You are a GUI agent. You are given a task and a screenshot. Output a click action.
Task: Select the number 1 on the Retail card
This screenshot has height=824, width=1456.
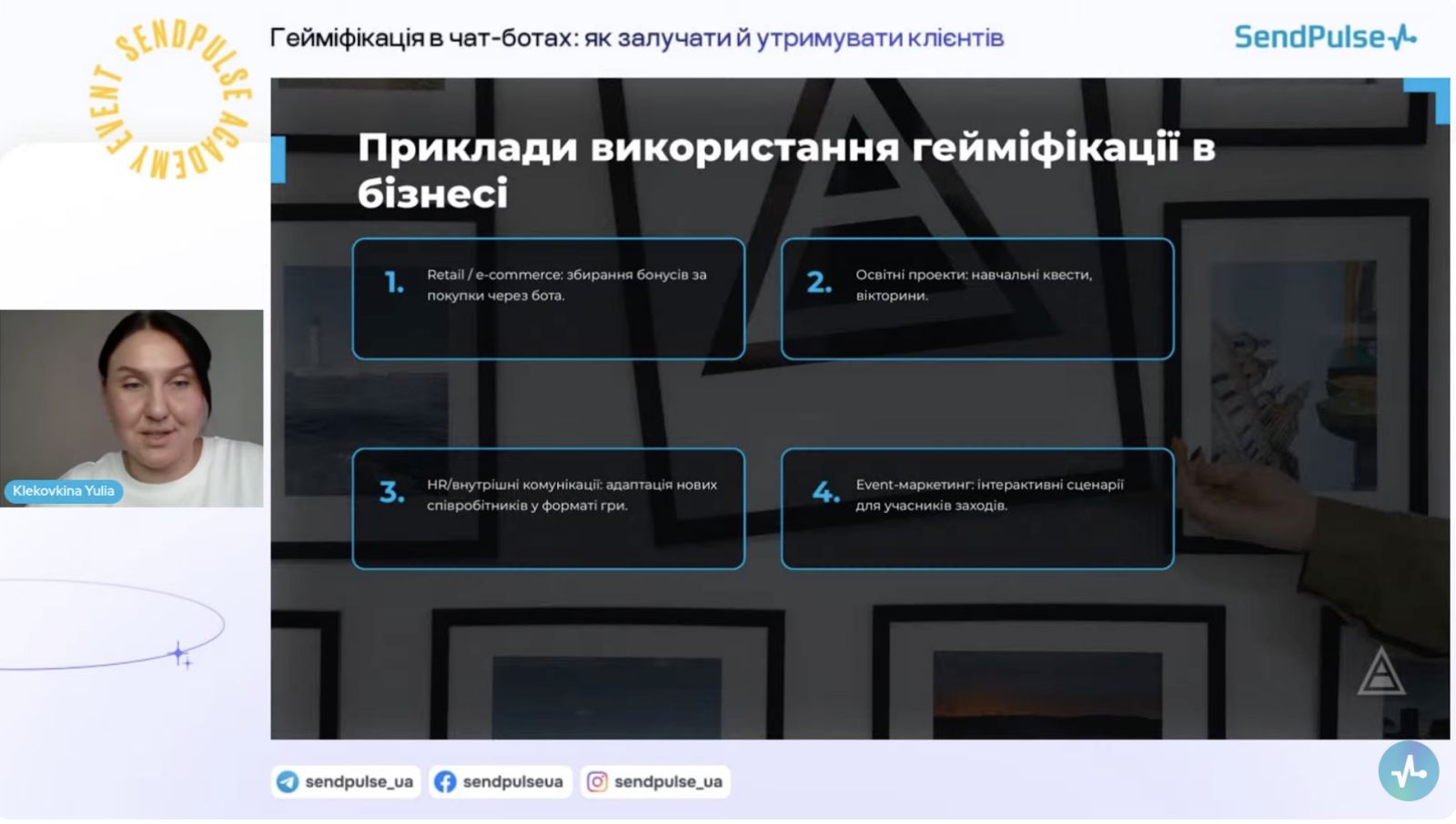394,283
